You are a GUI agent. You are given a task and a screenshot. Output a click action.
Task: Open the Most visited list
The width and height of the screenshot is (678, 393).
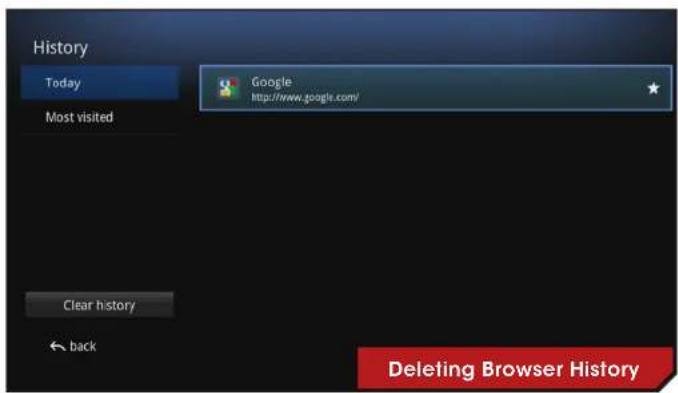[x=100, y=117]
